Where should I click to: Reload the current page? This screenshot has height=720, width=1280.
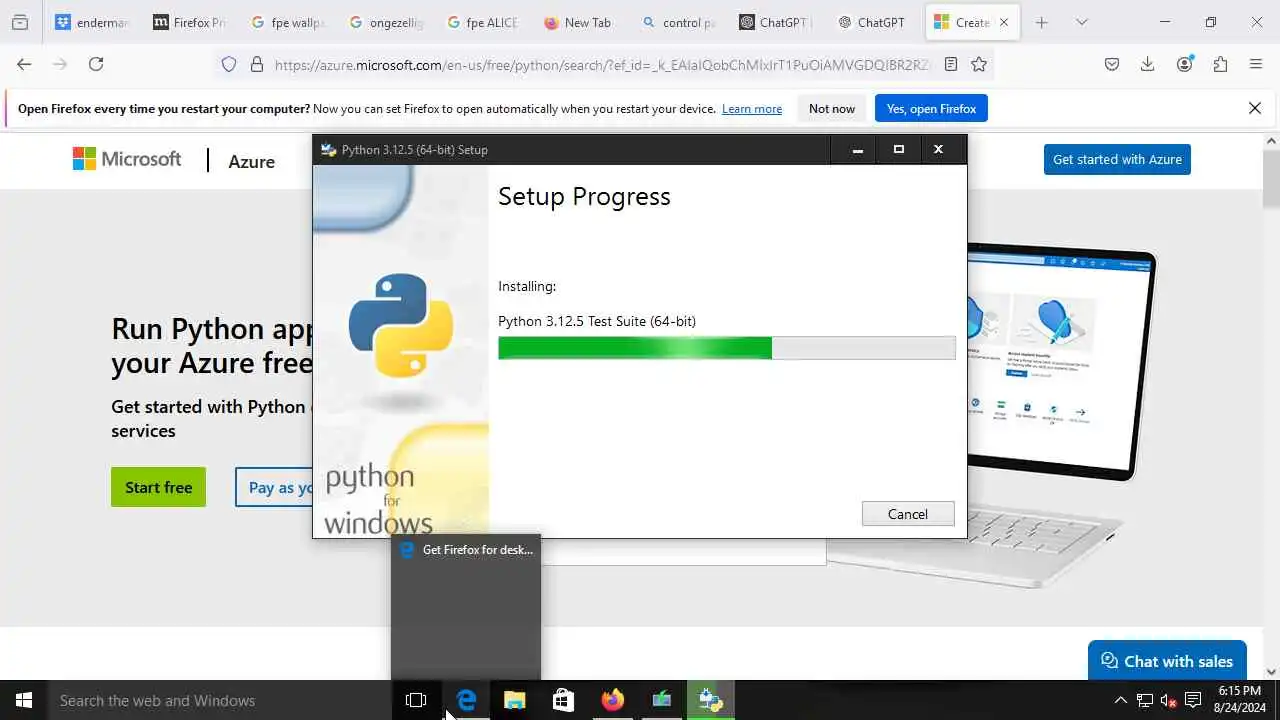point(96,64)
